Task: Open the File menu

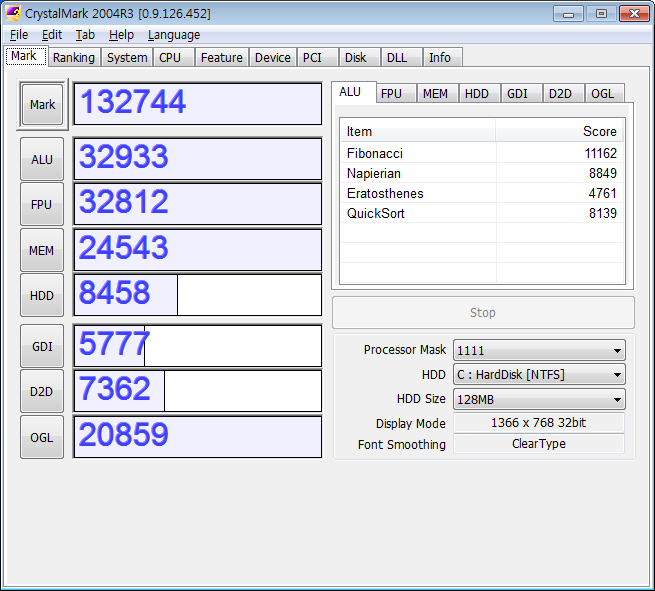Action: pyautogui.click(x=19, y=35)
